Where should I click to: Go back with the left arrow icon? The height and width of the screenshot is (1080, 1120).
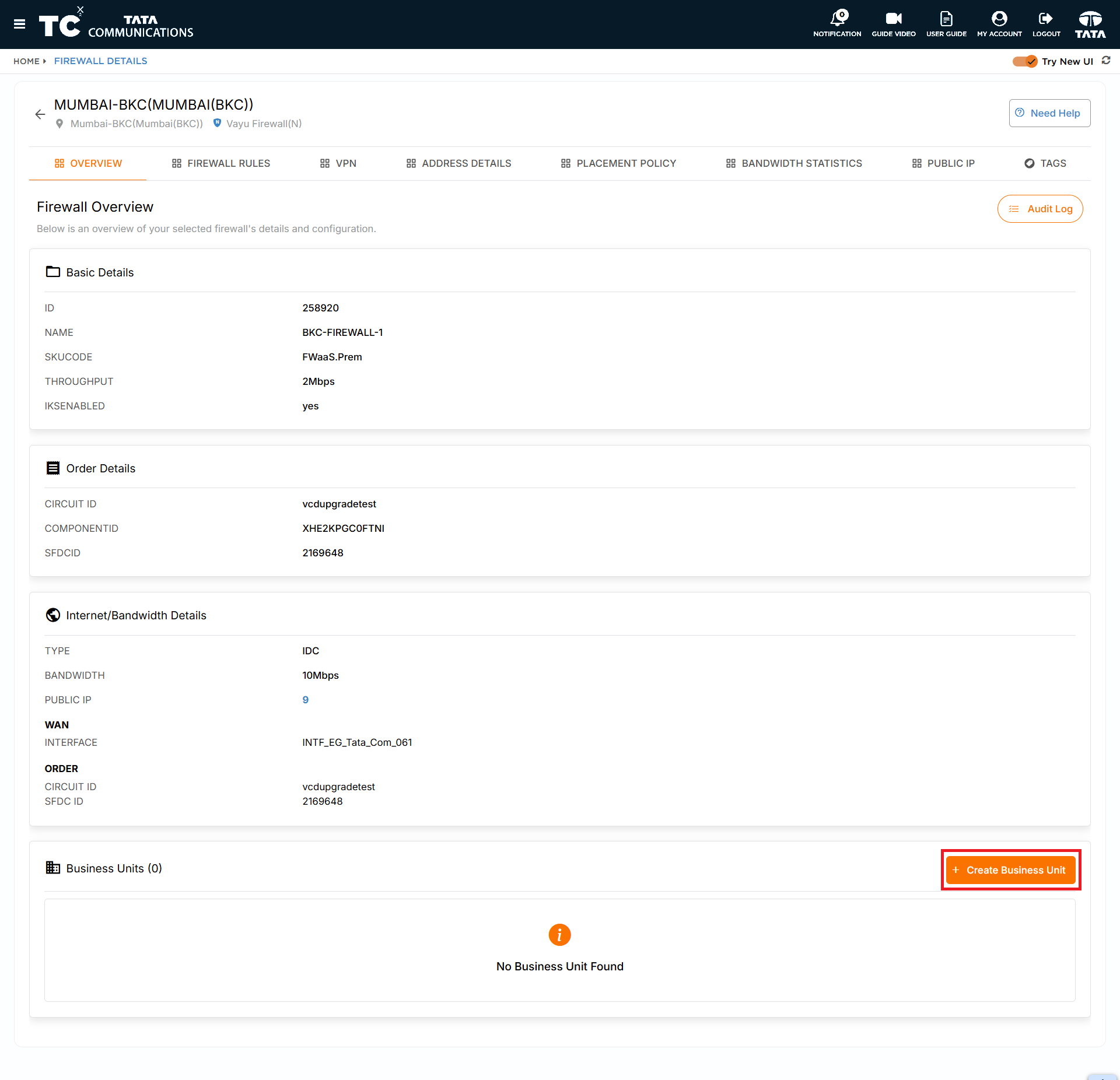coord(40,114)
